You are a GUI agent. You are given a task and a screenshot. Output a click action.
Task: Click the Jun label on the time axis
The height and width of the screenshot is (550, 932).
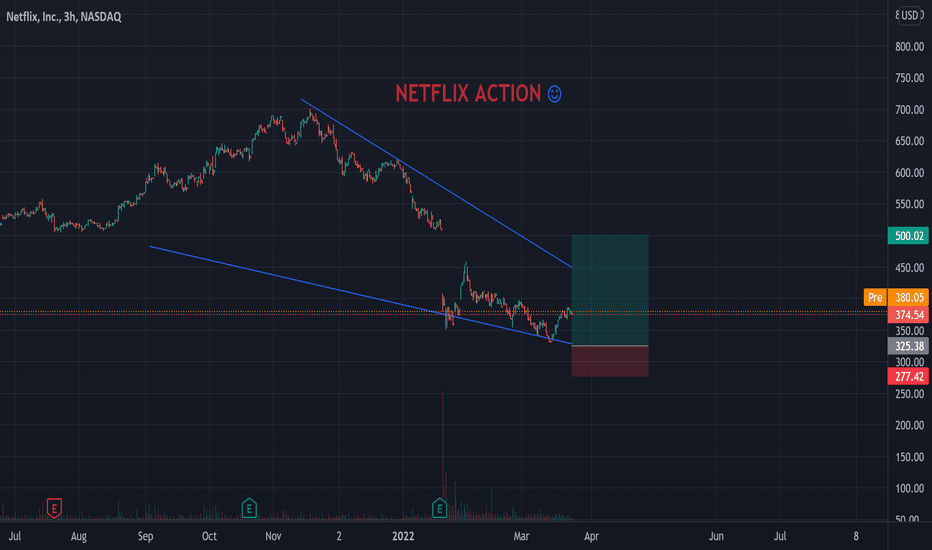[x=716, y=536]
